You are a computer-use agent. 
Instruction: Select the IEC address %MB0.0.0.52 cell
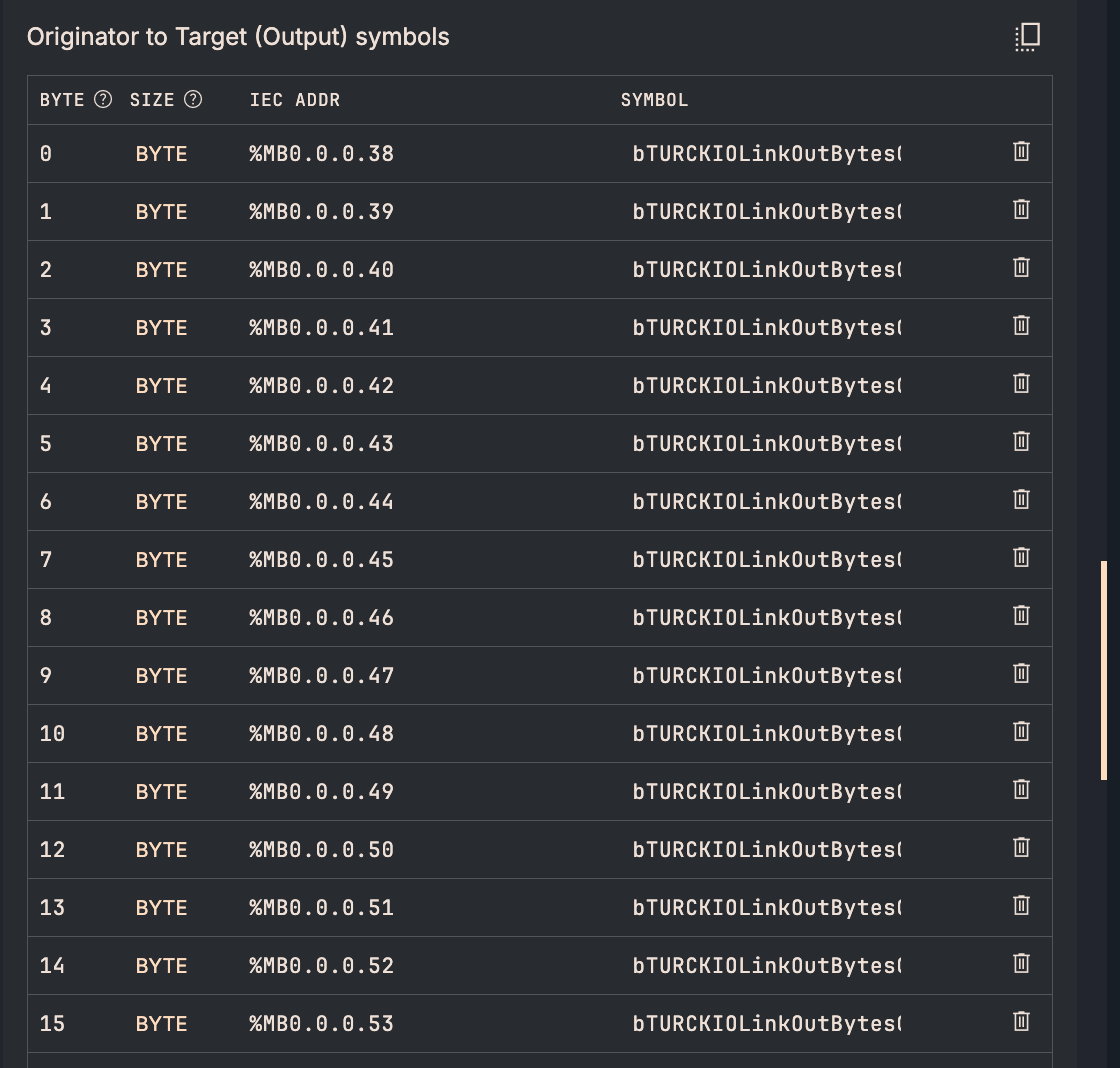pyautogui.click(x=321, y=966)
